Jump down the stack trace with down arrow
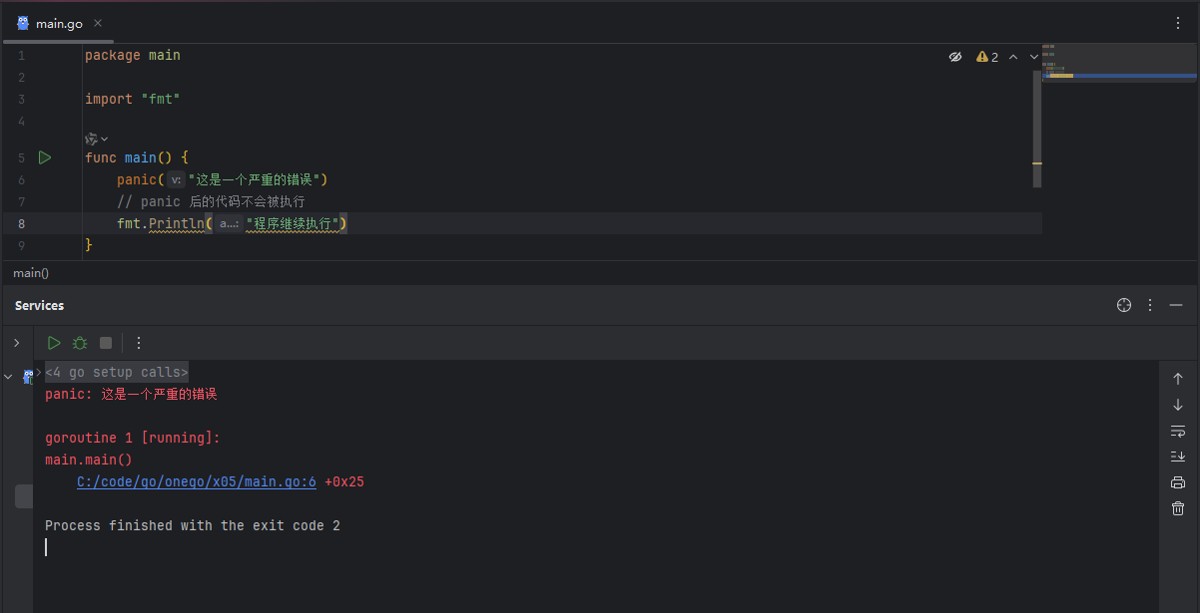Image resolution: width=1200 pixels, height=613 pixels. [x=1178, y=405]
